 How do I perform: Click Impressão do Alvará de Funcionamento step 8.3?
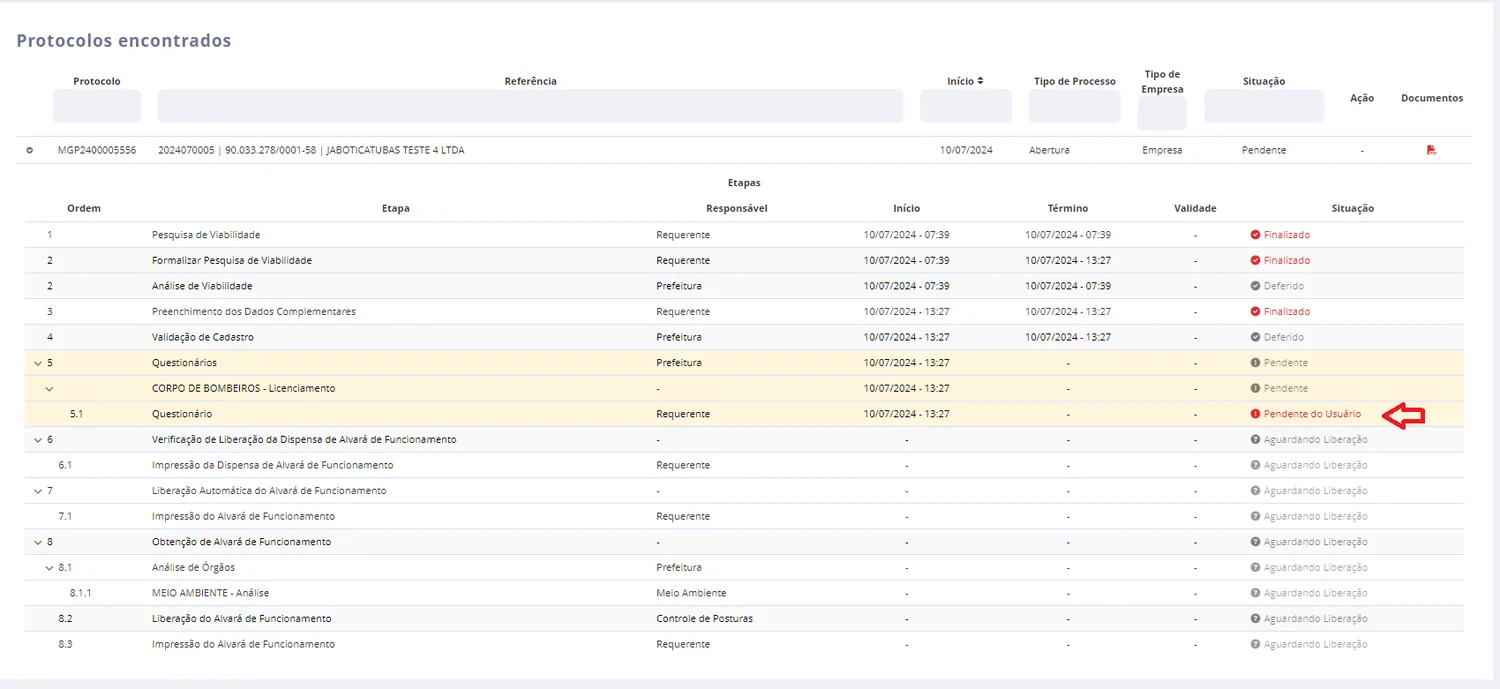click(x=243, y=644)
